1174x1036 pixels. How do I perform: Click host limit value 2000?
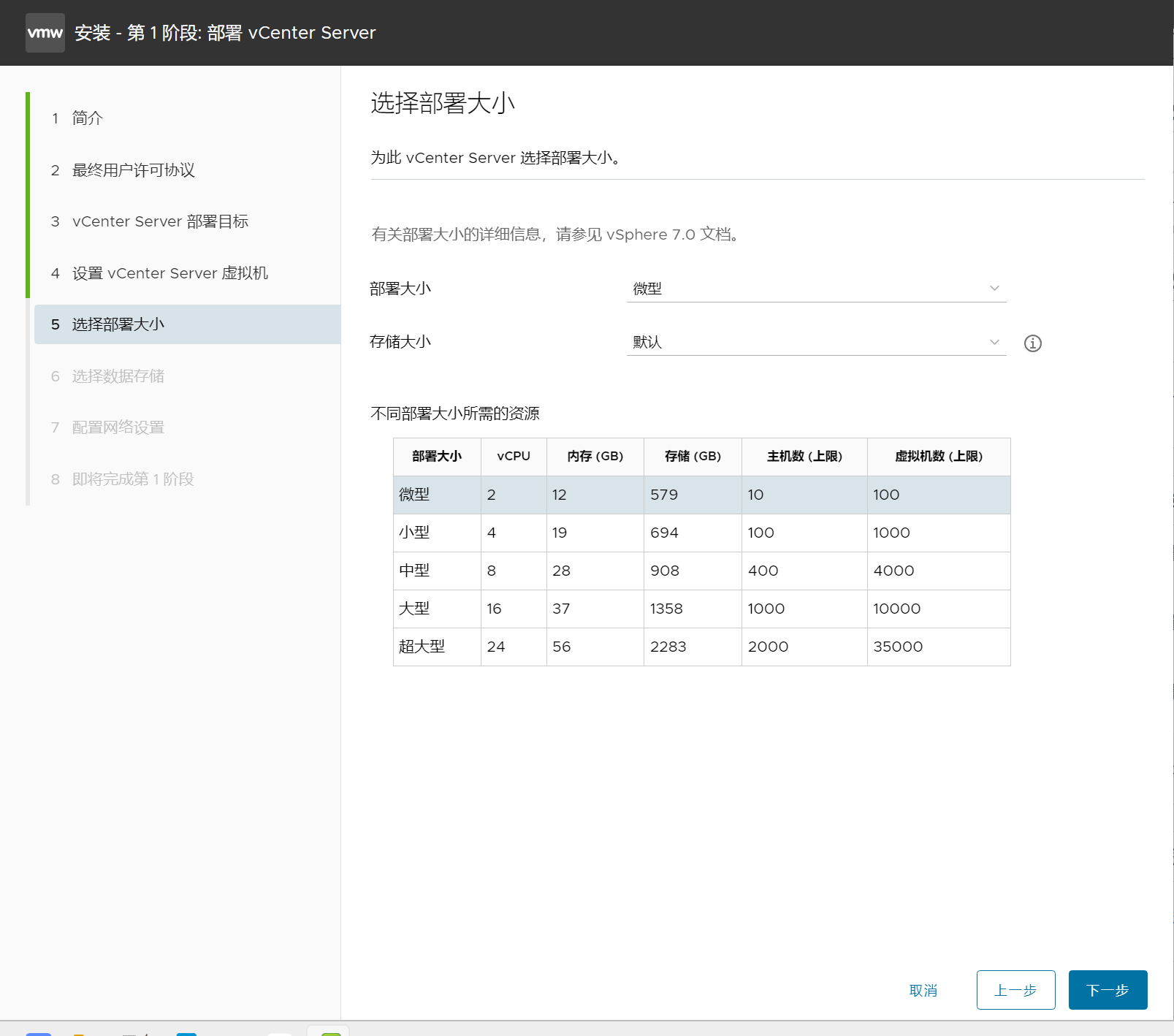click(768, 647)
